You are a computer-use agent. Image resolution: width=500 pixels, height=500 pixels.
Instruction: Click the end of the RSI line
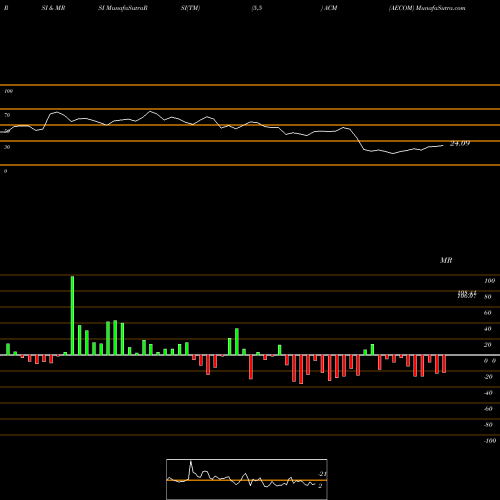click(443, 145)
